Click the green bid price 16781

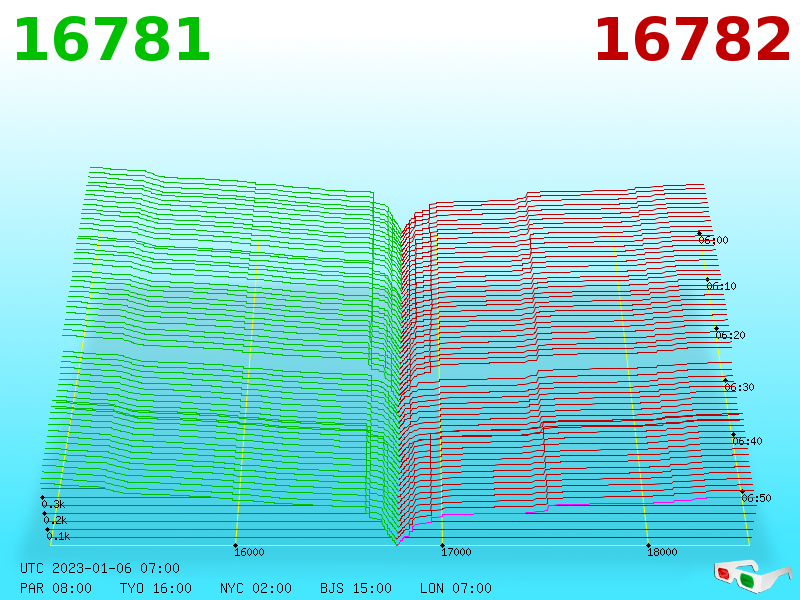click(x=112, y=40)
